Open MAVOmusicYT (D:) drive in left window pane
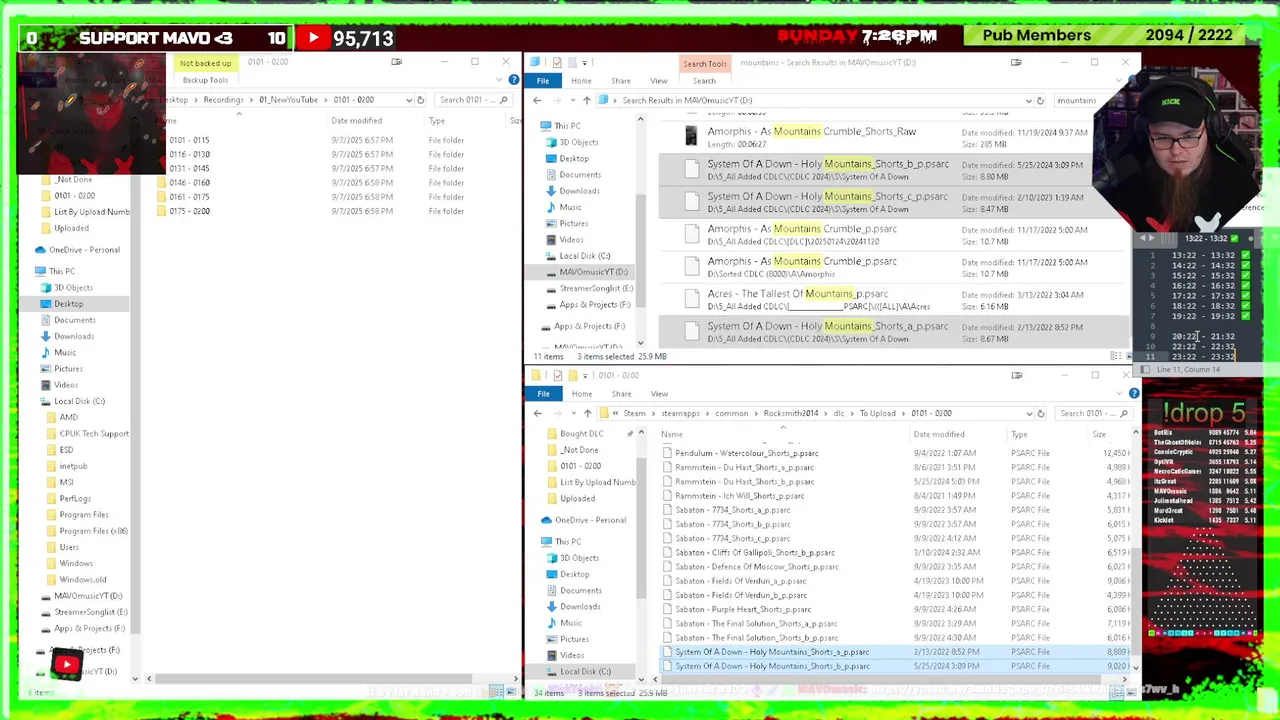 pos(88,596)
